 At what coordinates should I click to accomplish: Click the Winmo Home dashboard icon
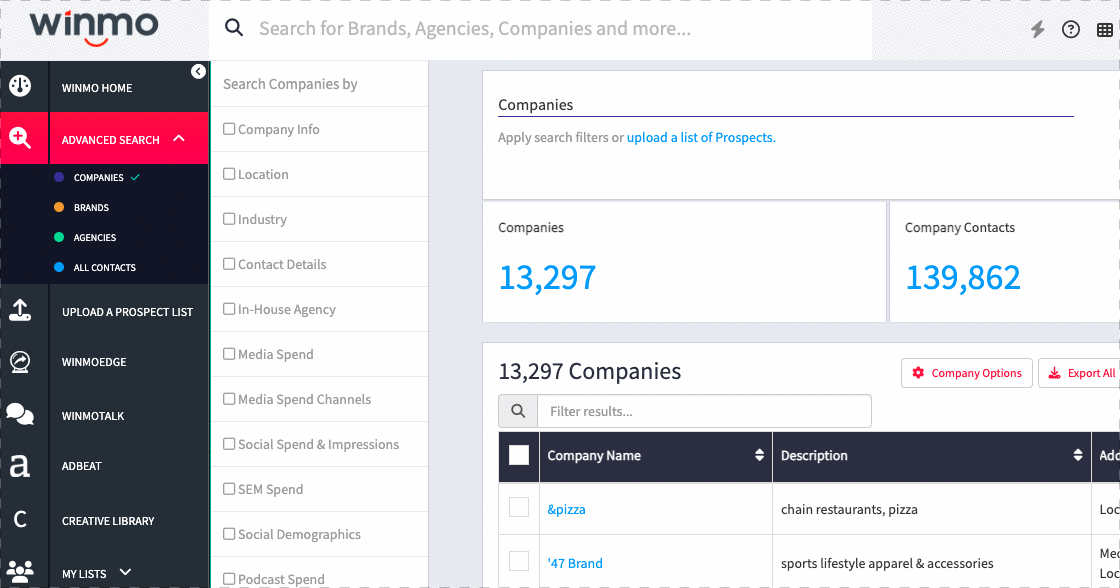coord(20,86)
